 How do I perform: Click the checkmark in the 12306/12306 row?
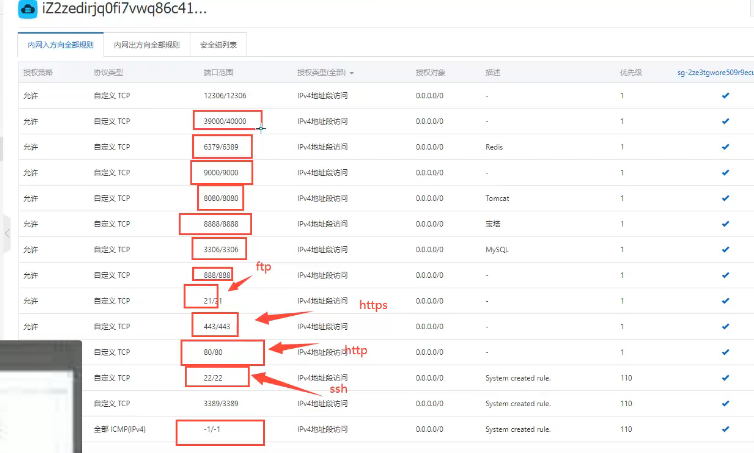tap(725, 96)
